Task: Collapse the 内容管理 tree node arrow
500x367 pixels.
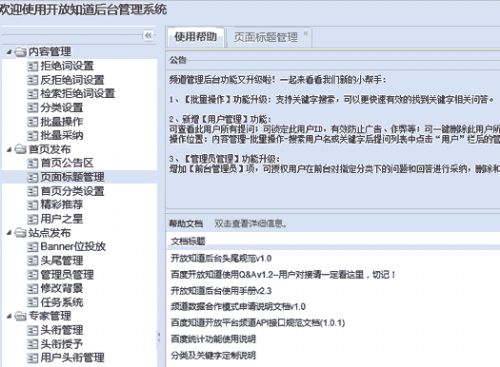Action: pyautogui.click(x=9, y=52)
